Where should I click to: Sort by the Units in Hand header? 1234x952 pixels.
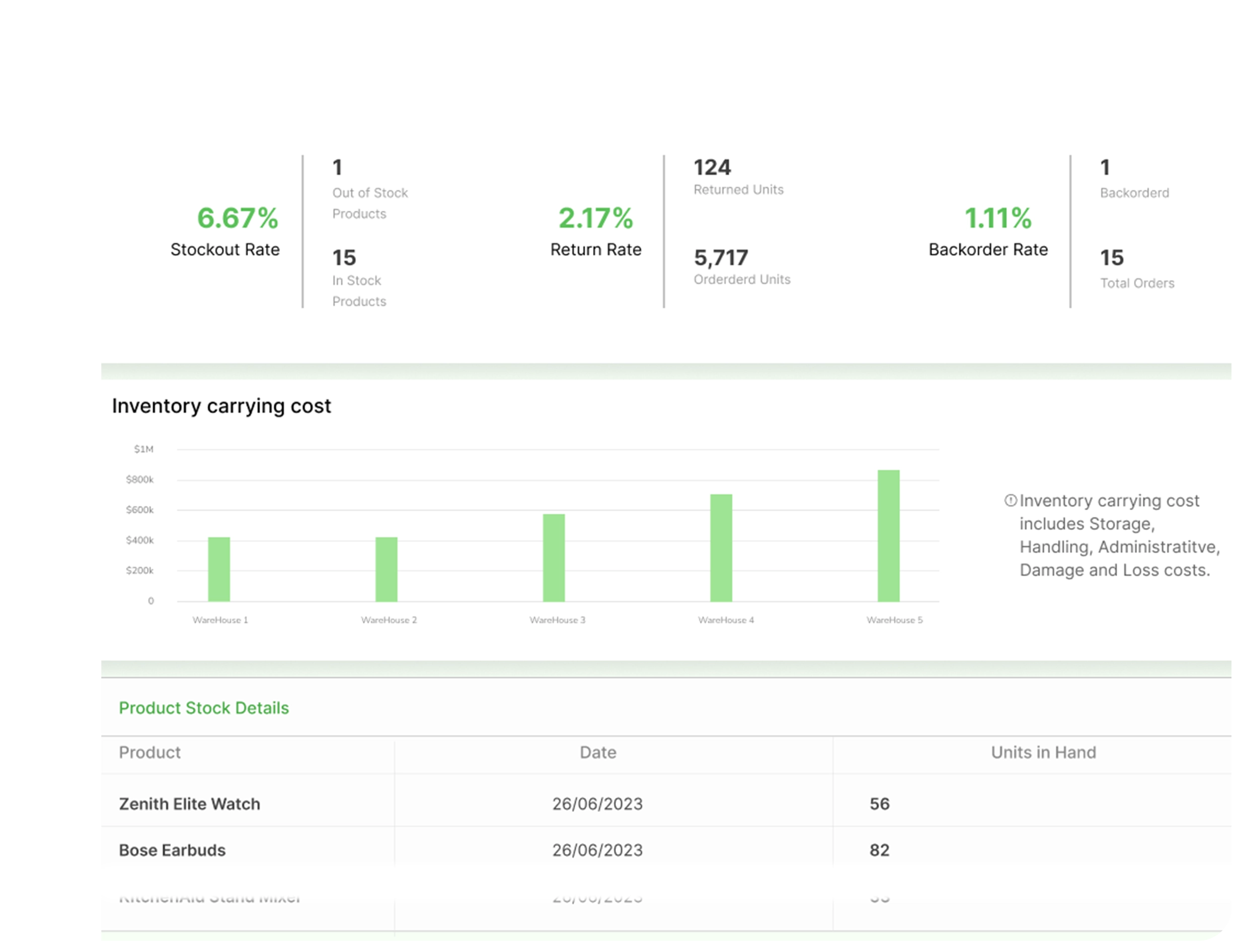click(x=1043, y=753)
